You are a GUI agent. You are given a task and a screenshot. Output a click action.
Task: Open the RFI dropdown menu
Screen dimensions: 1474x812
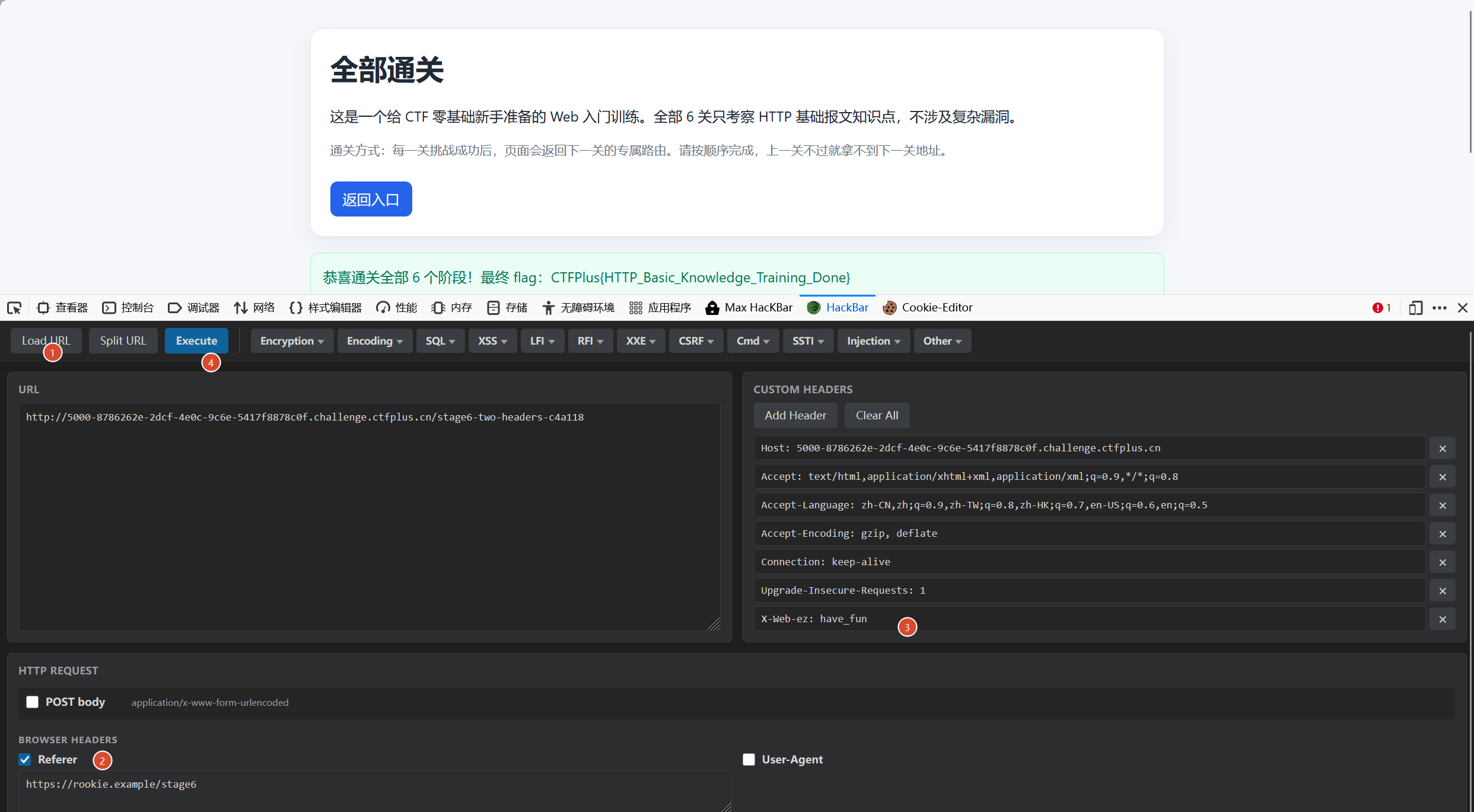click(590, 341)
